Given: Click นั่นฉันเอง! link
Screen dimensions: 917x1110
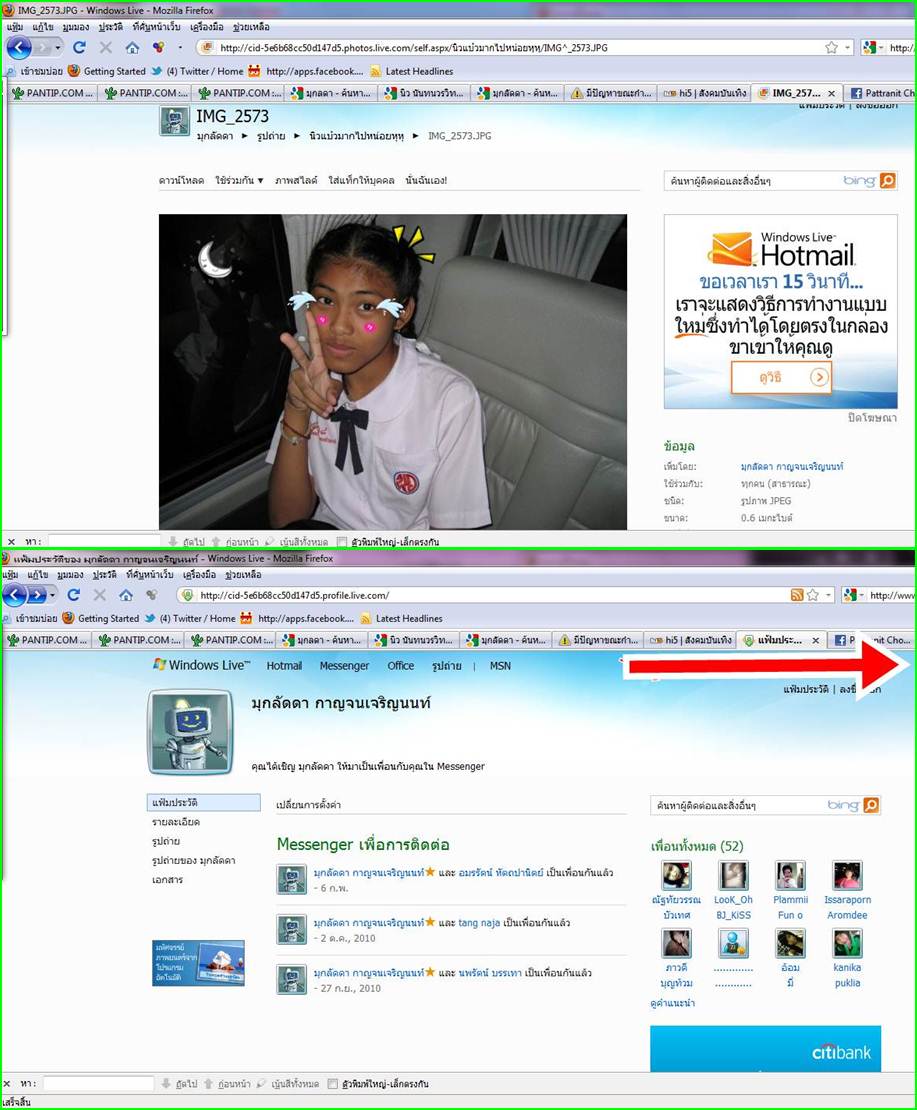Looking at the screenshot, I should click(426, 181).
